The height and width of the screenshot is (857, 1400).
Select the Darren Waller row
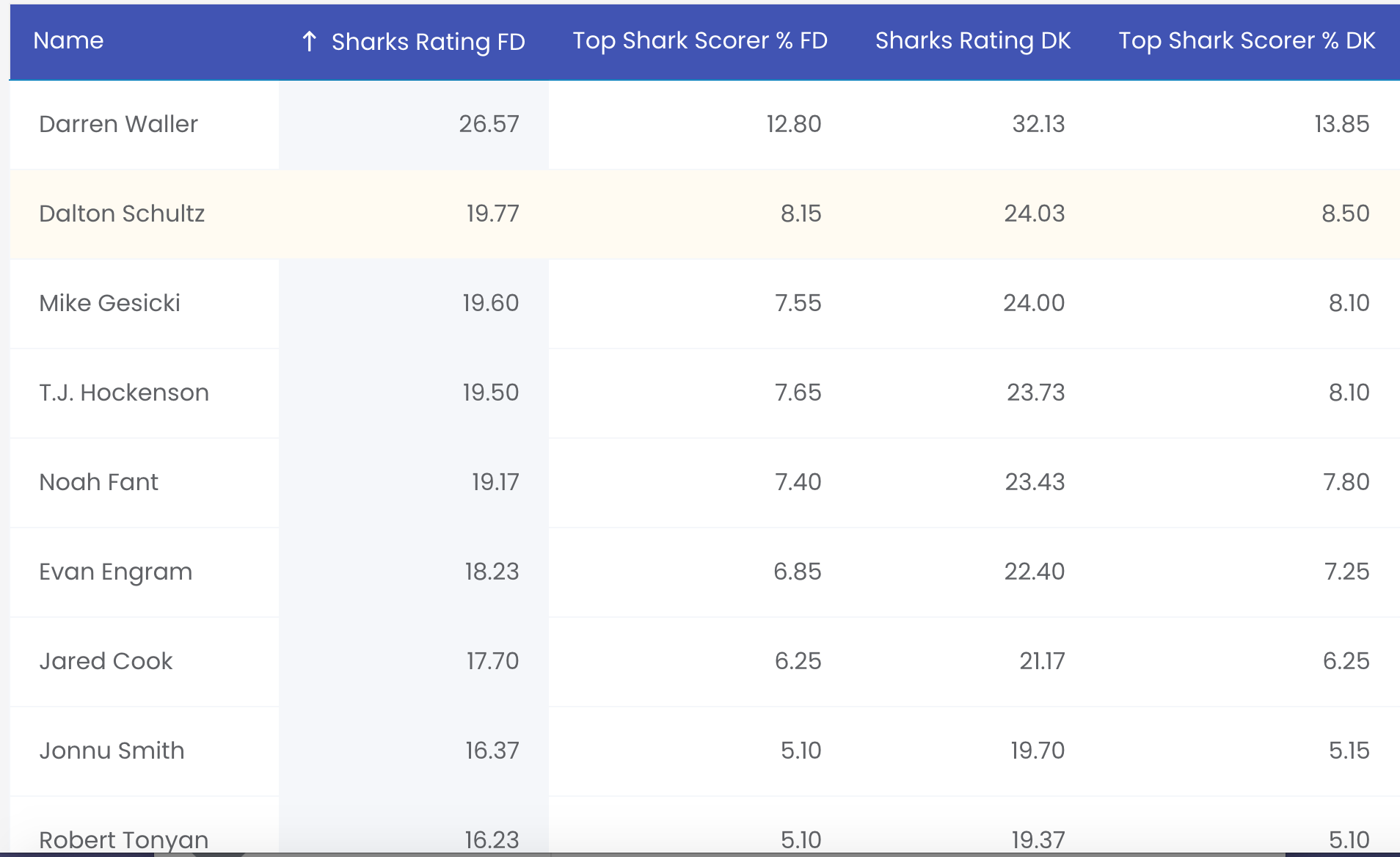point(704,124)
